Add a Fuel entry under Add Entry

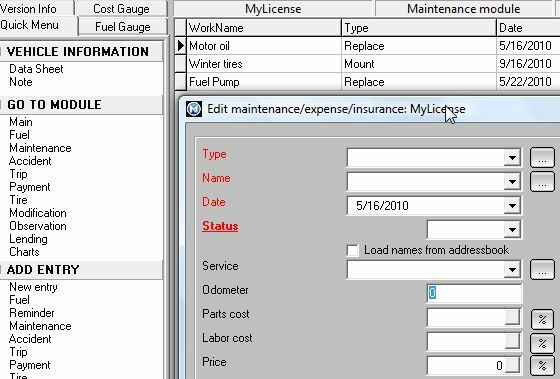tap(19, 300)
